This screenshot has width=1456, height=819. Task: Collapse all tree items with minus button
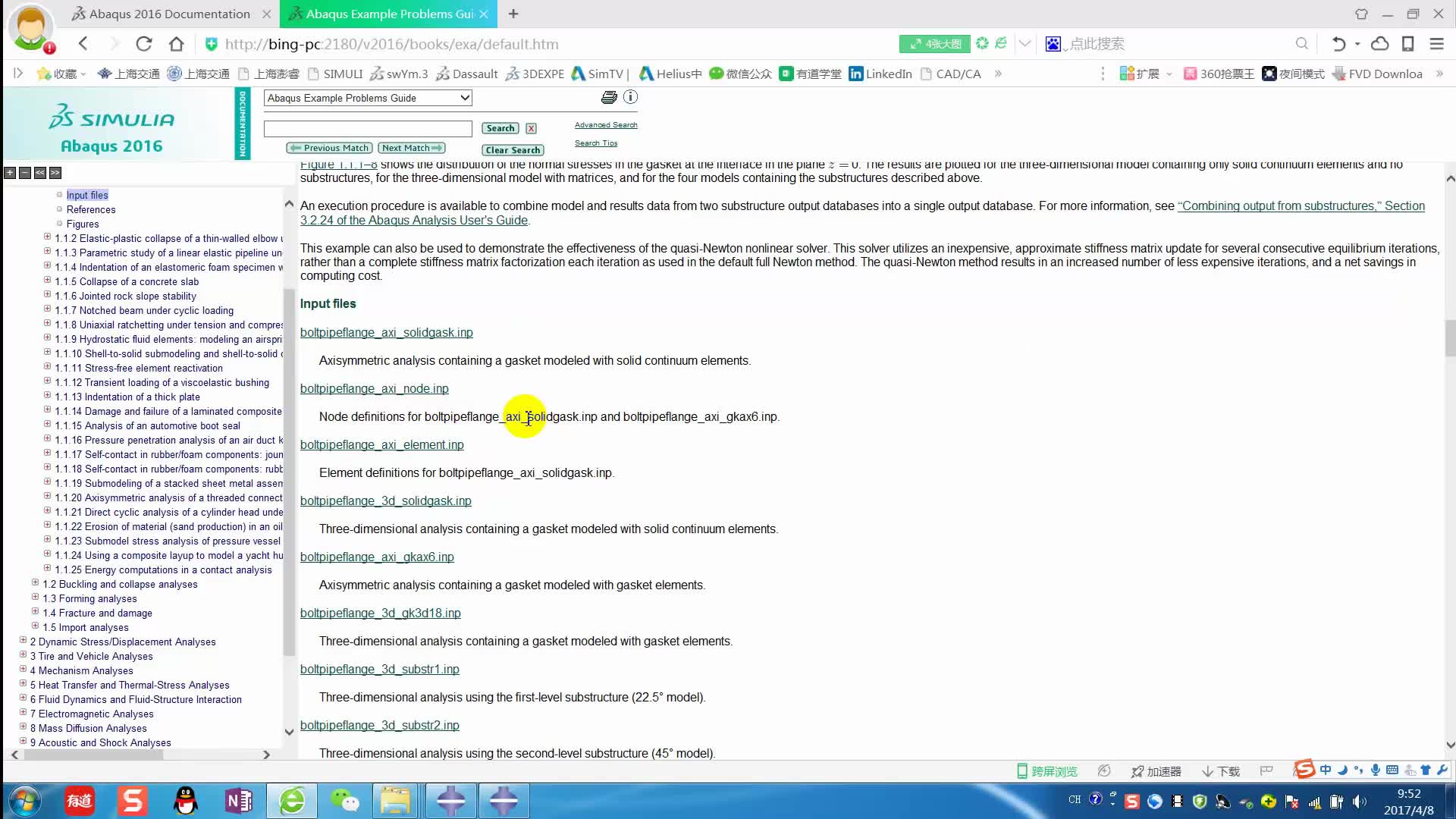[25, 173]
